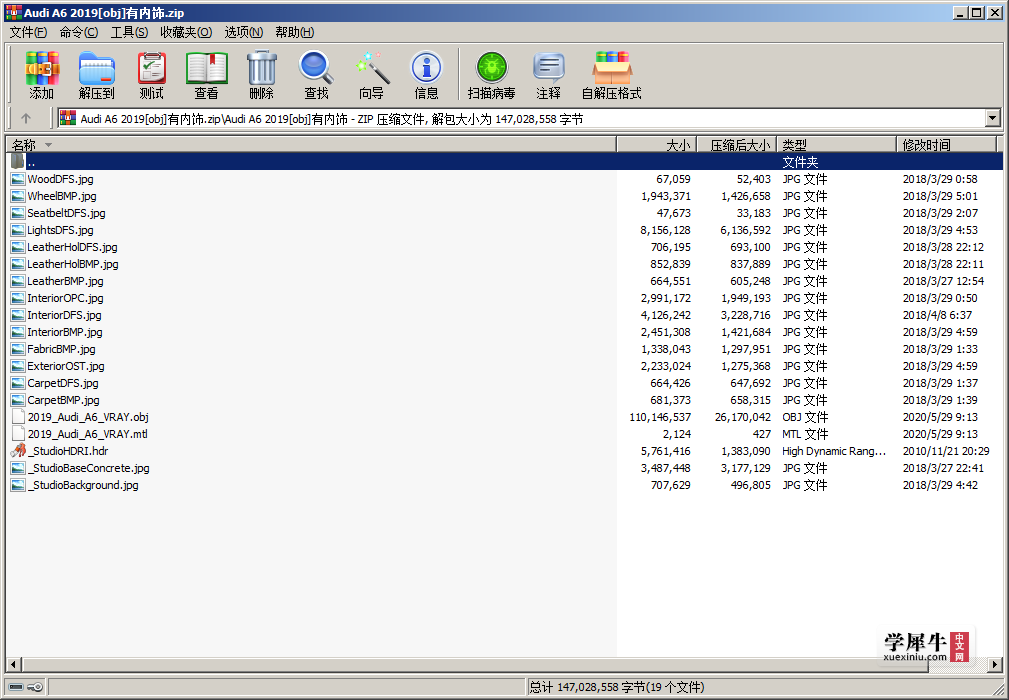The height and width of the screenshot is (700, 1009).
Task: Open the 工具(S) menu
Action: pyautogui.click(x=129, y=32)
